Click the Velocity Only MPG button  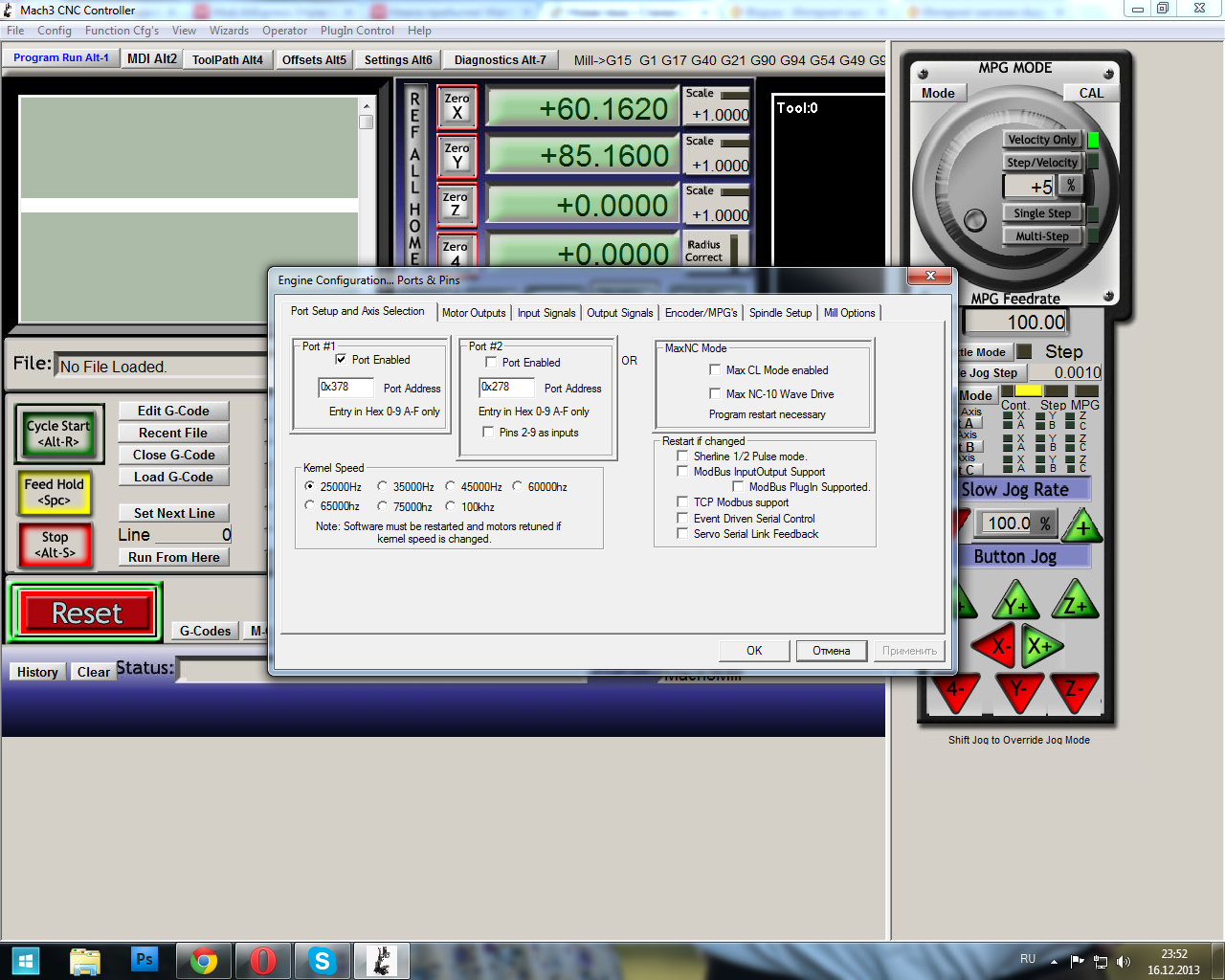(1042, 140)
